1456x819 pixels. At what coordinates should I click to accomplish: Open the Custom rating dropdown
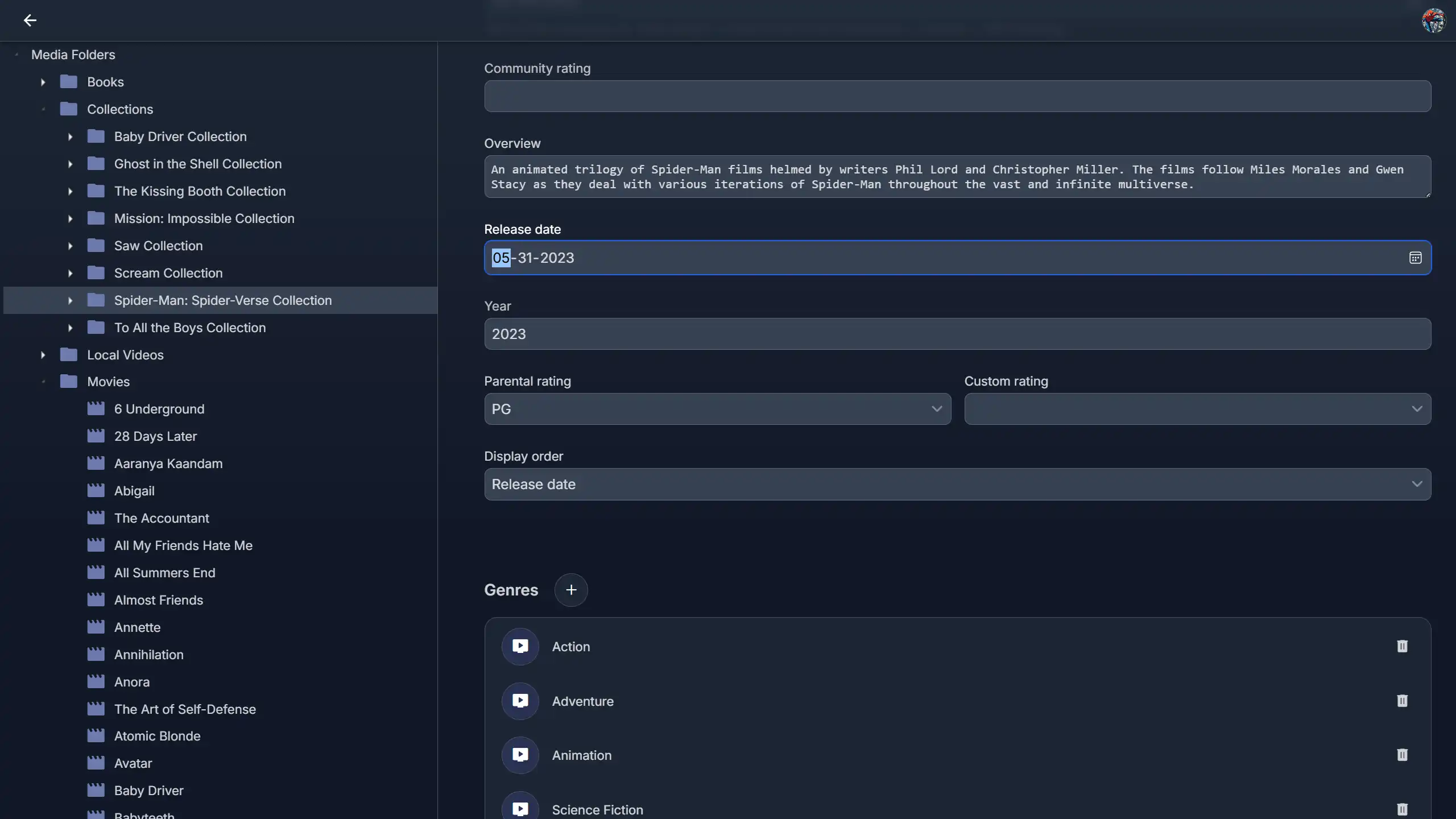click(x=1197, y=409)
